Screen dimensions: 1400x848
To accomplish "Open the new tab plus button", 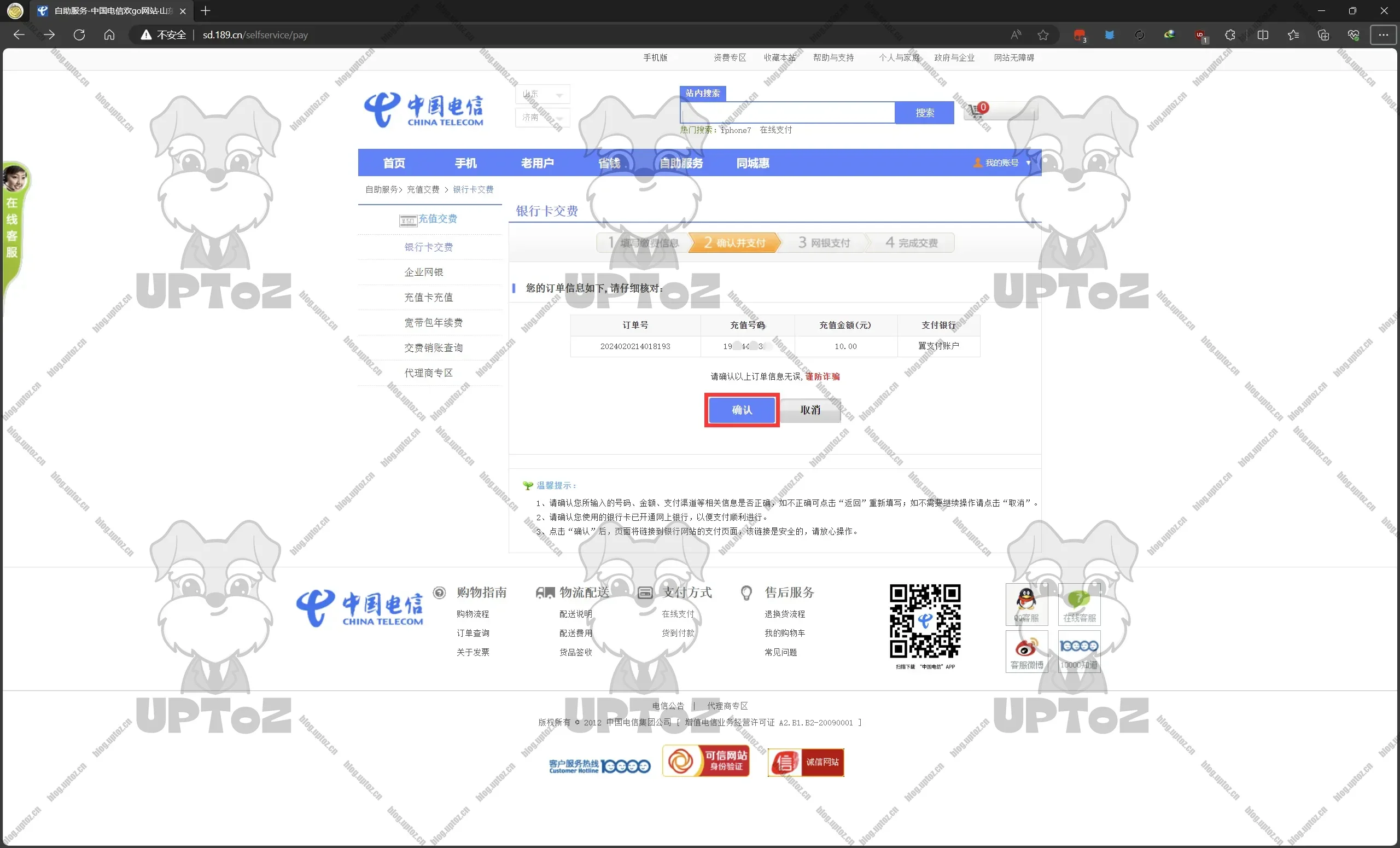I will tap(206, 11).
